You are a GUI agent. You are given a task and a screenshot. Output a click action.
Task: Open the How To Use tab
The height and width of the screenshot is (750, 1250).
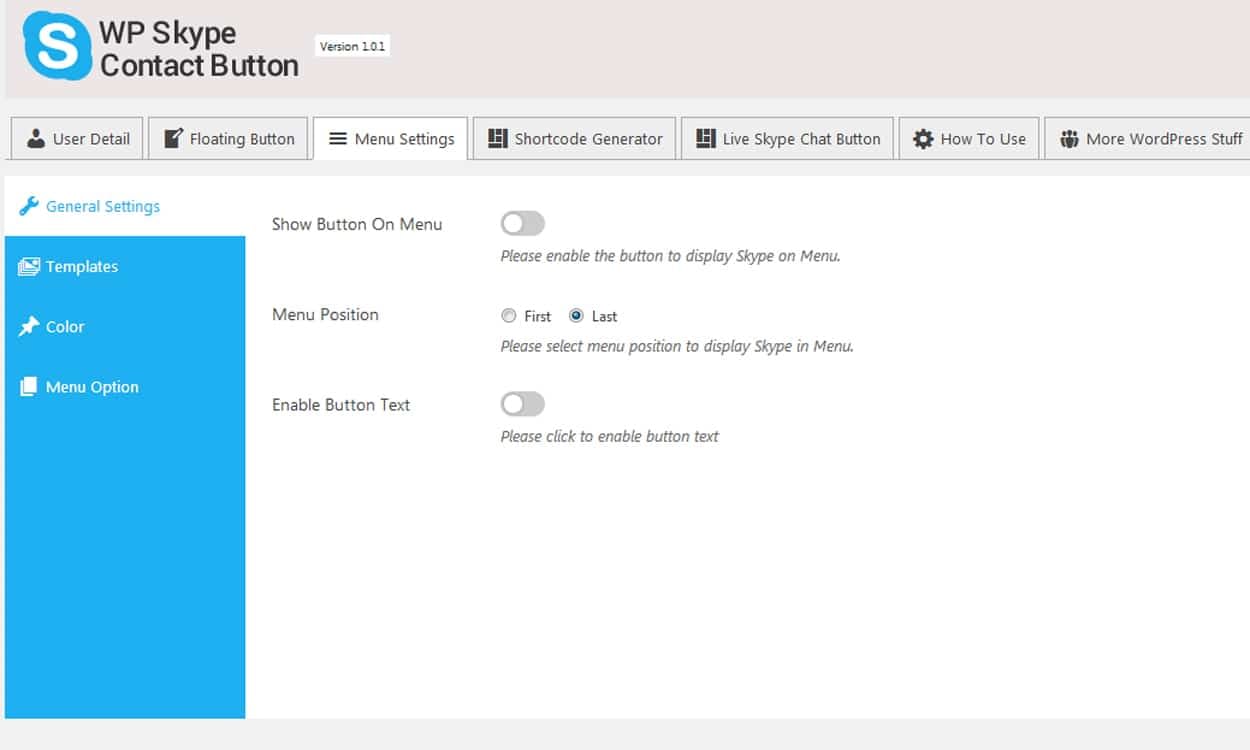pos(969,139)
